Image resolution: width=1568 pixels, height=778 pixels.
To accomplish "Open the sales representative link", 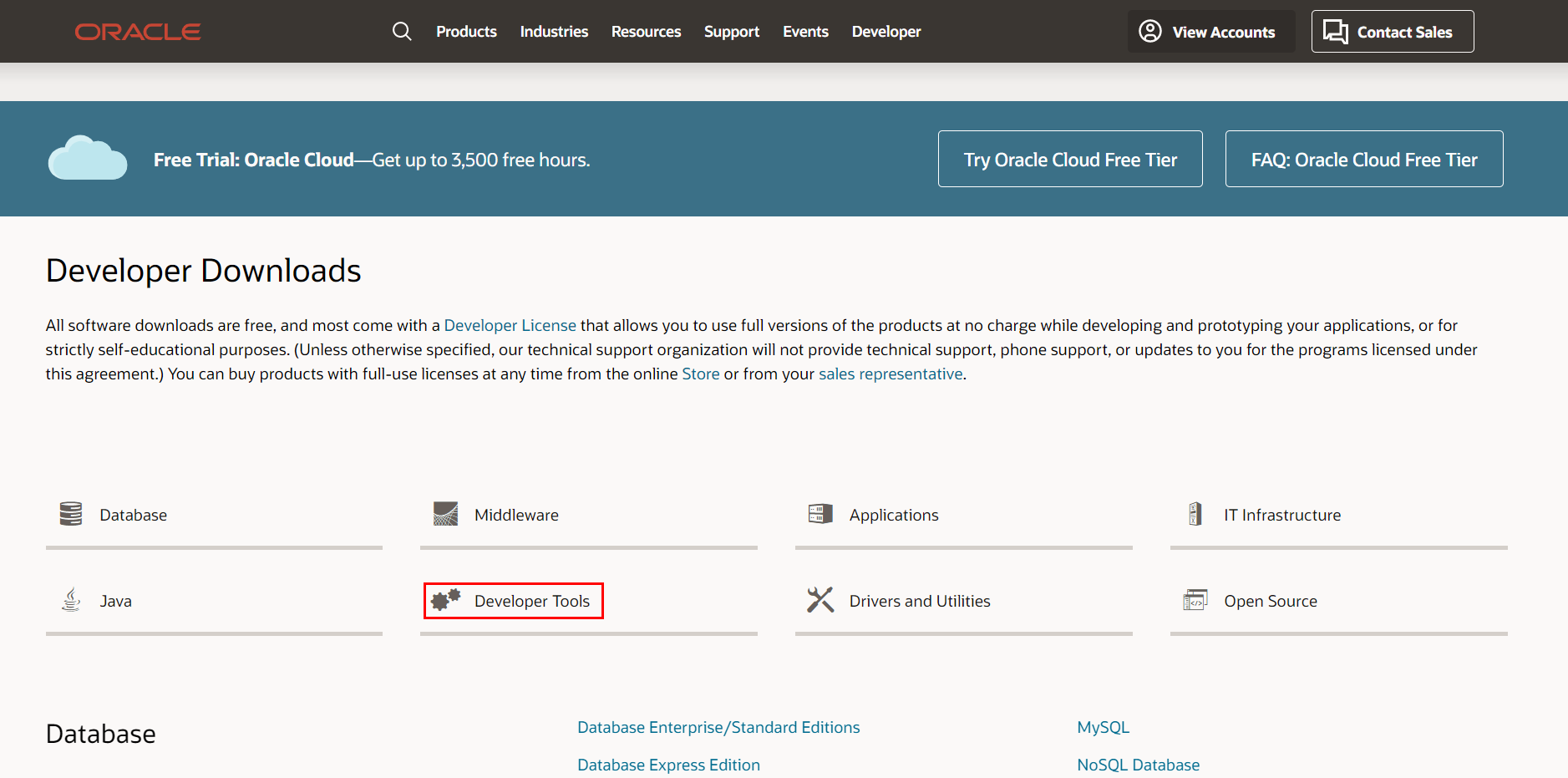I will 891,374.
